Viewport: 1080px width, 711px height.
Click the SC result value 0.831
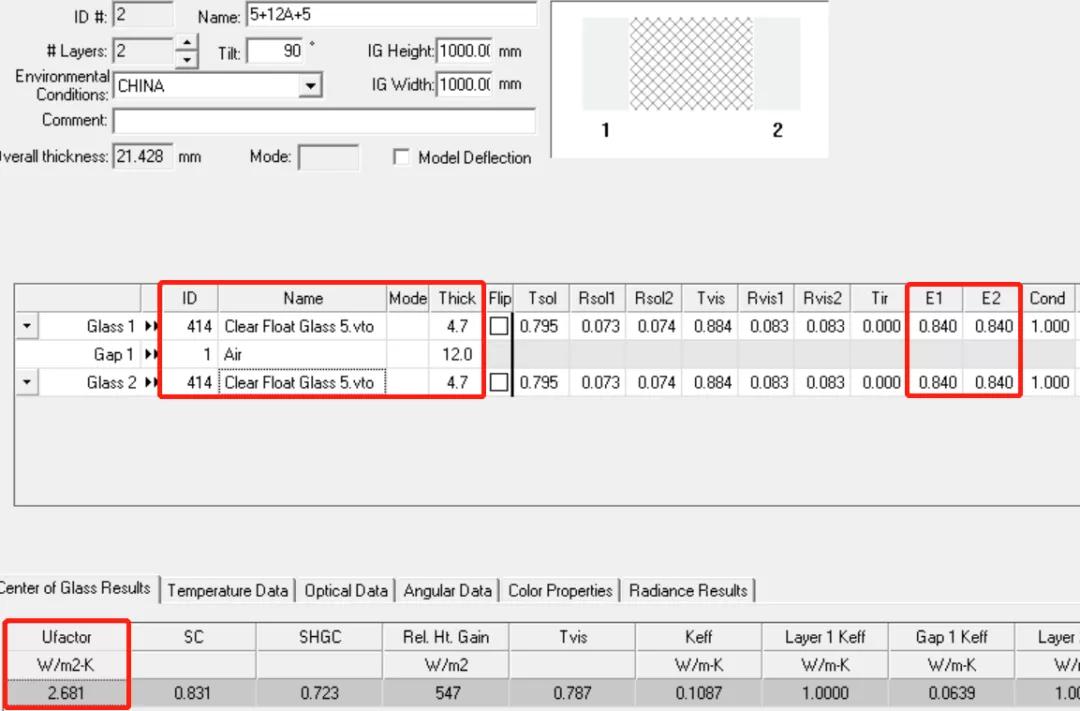(x=193, y=693)
